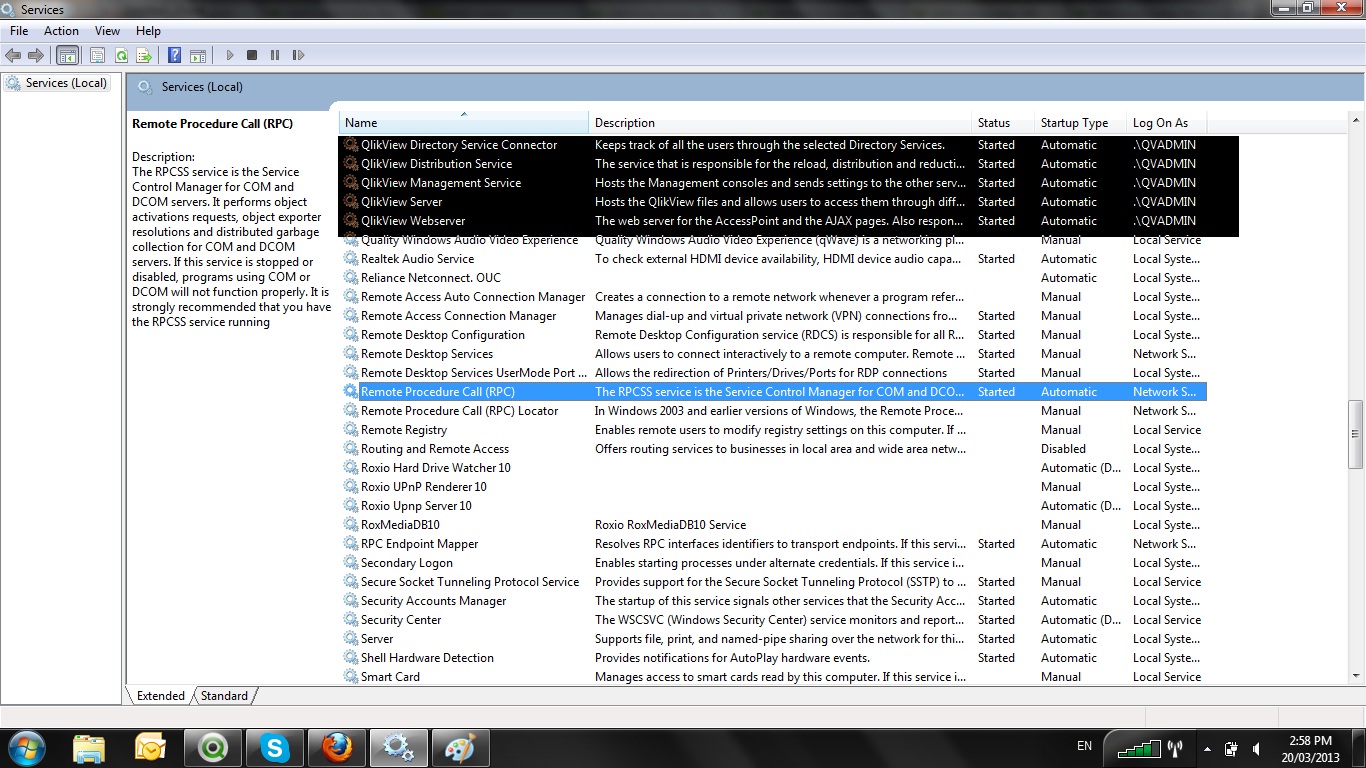Viewport: 1366px width, 768px height.
Task: Select RPC Endpoint Mapper service
Action: tap(773, 544)
